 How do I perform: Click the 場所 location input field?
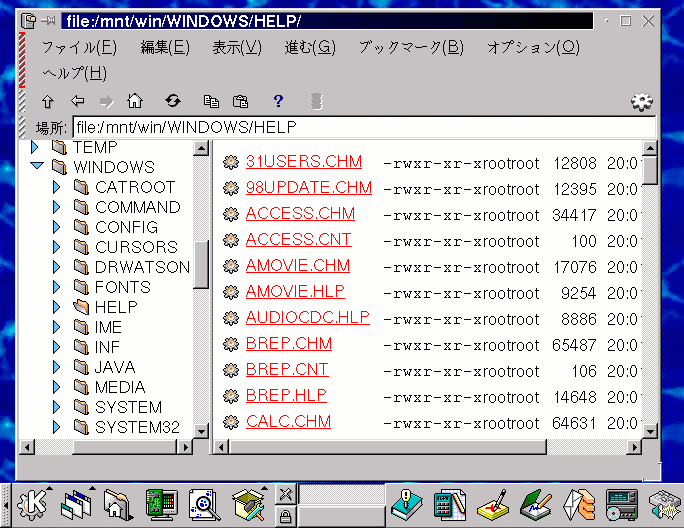(364, 127)
